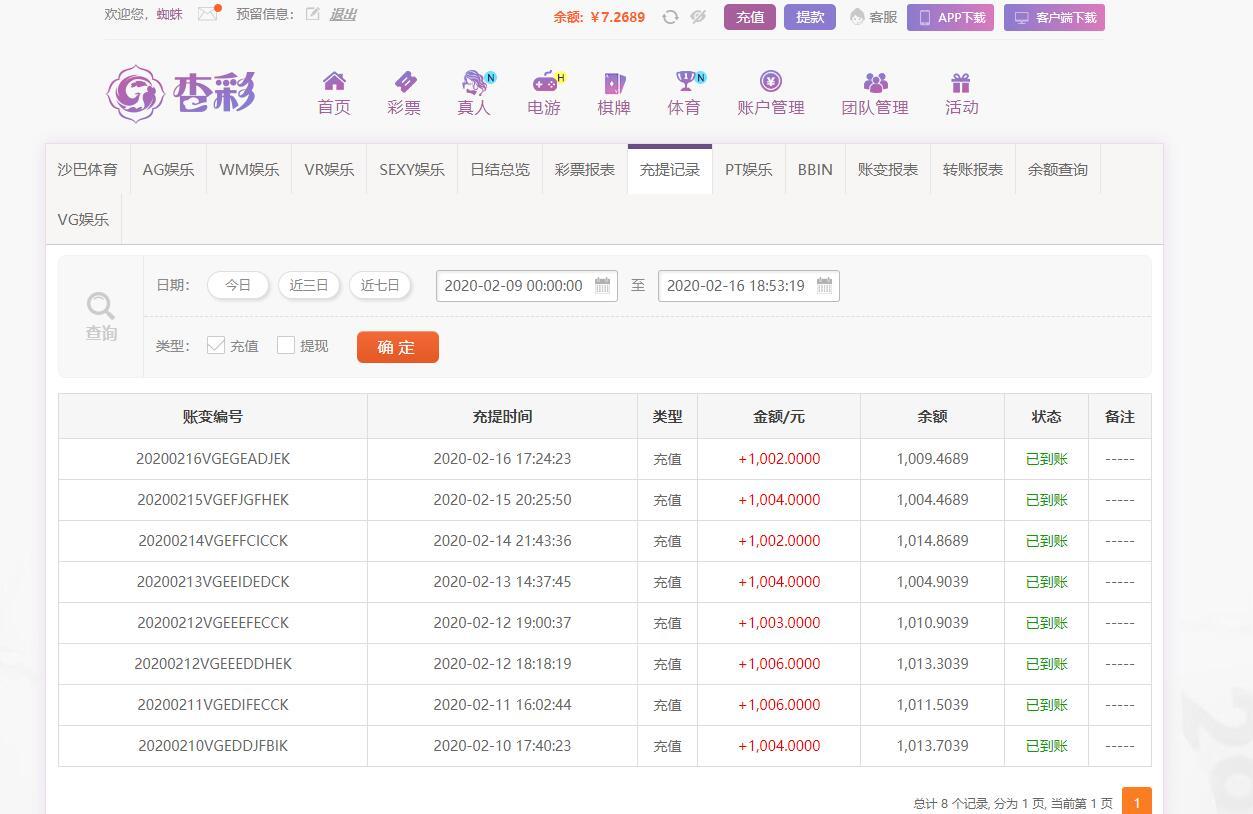This screenshot has height=814, width=1253.
Task: Switch to BBIN tab
Action: pyautogui.click(x=815, y=169)
